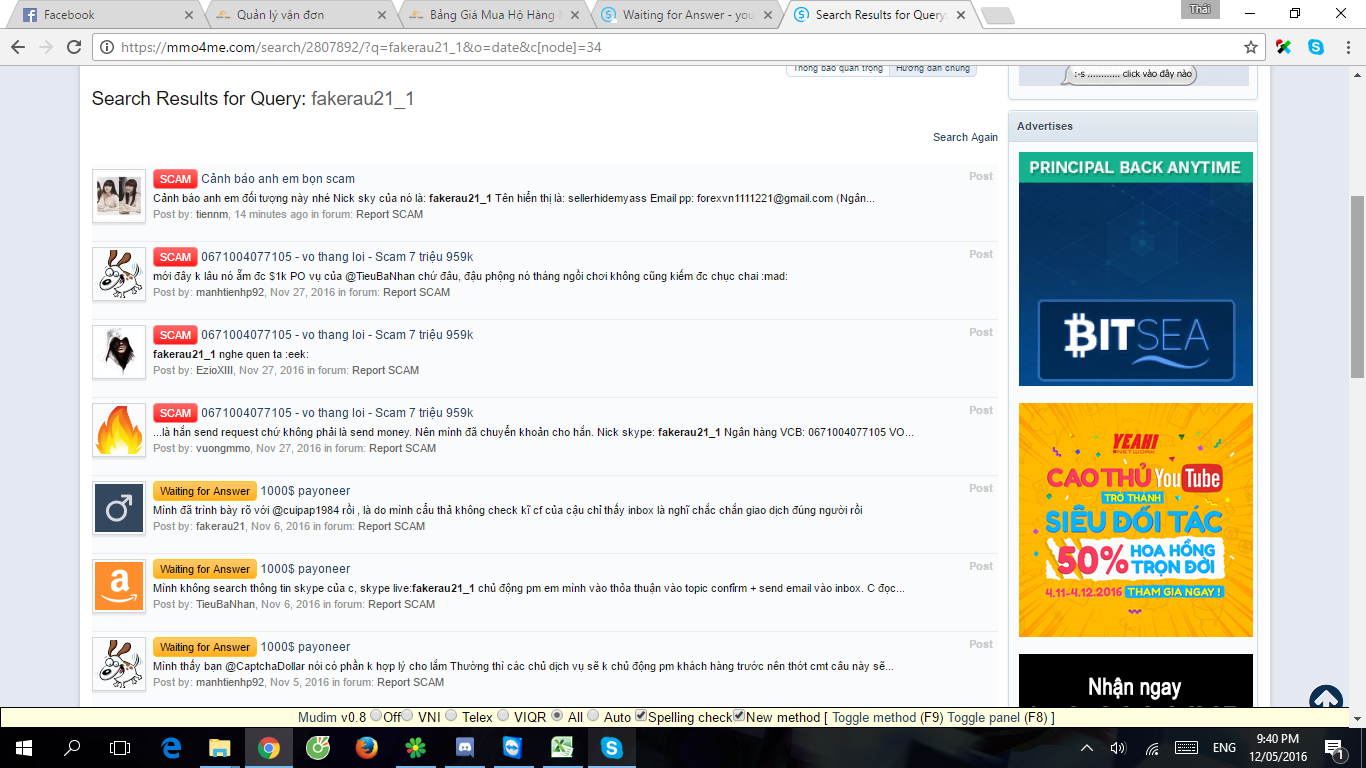Open the Hướng dẫn chung tab
The height and width of the screenshot is (768, 1366).
[x=932, y=68]
